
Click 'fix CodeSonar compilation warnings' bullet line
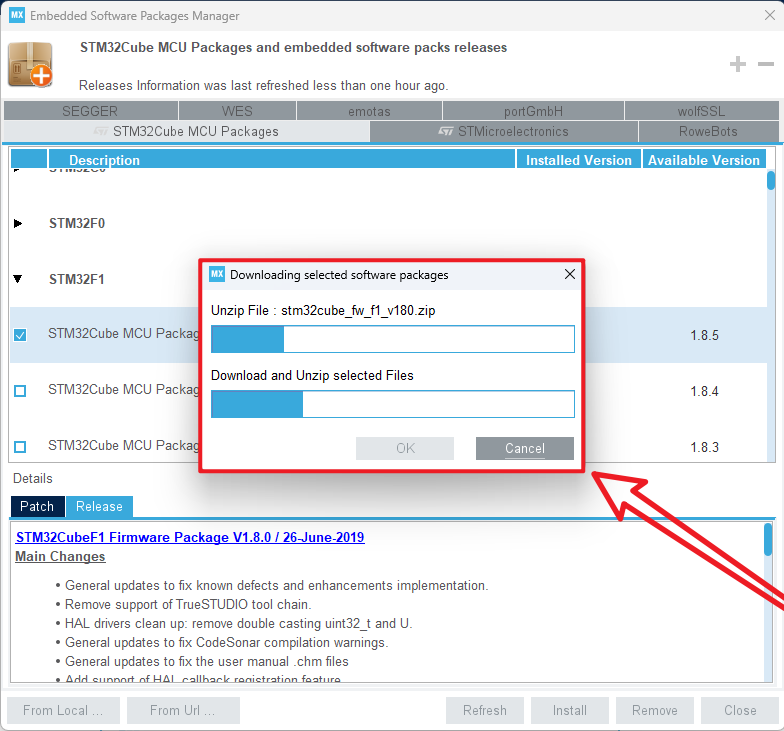click(x=226, y=642)
